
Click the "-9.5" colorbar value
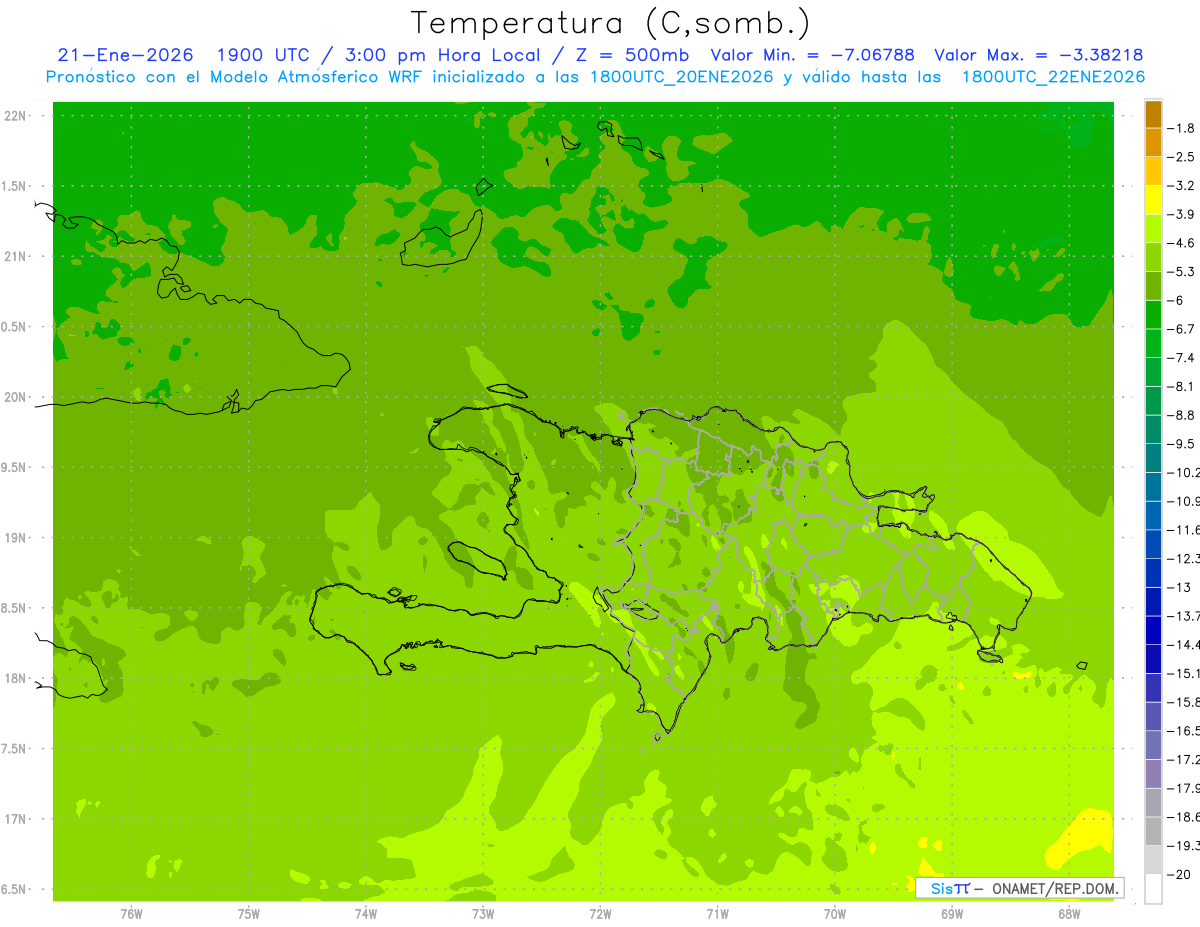coord(1181,443)
